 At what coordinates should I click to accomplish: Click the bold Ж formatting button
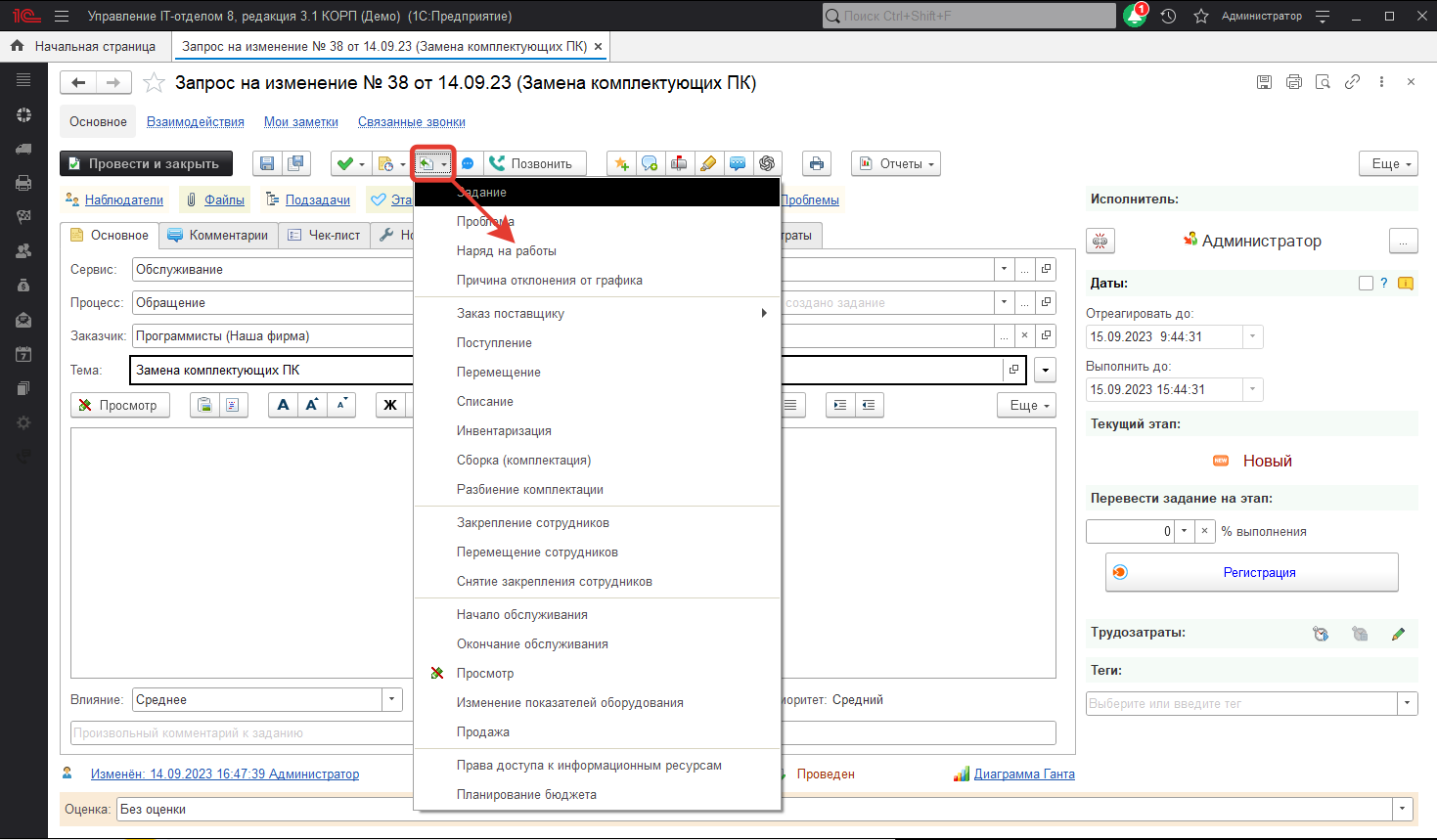pyautogui.click(x=390, y=405)
